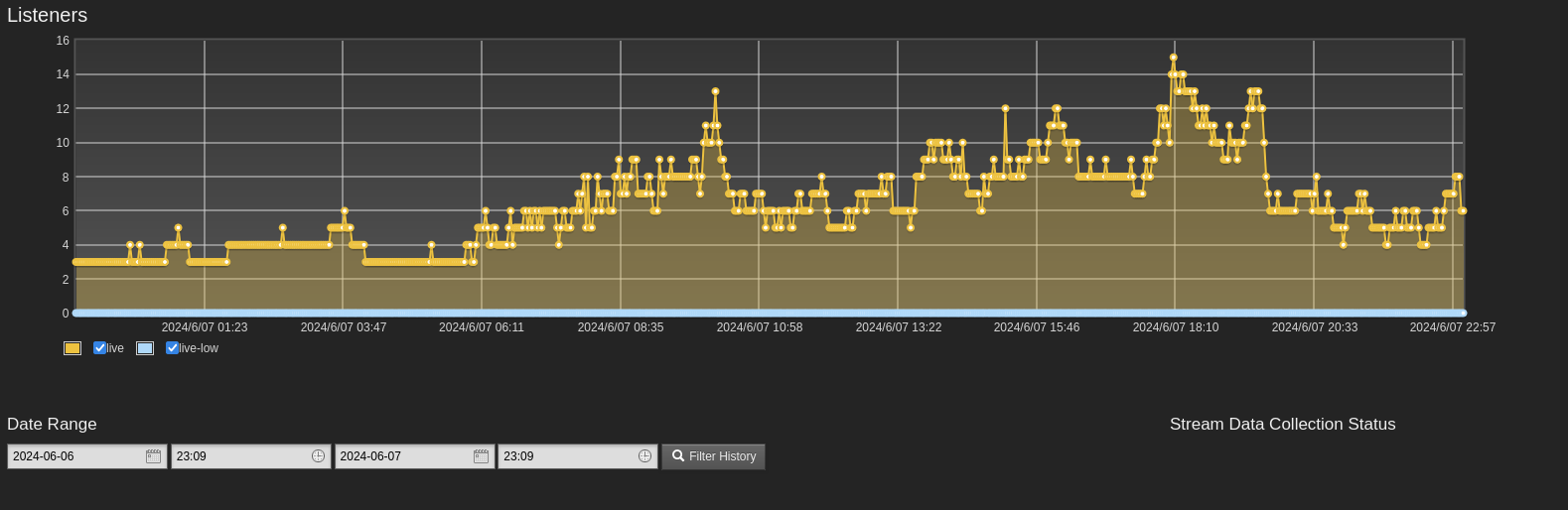1568x510 pixels.
Task: Uncheck the live-low series checkbox
Action: pos(172,348)
